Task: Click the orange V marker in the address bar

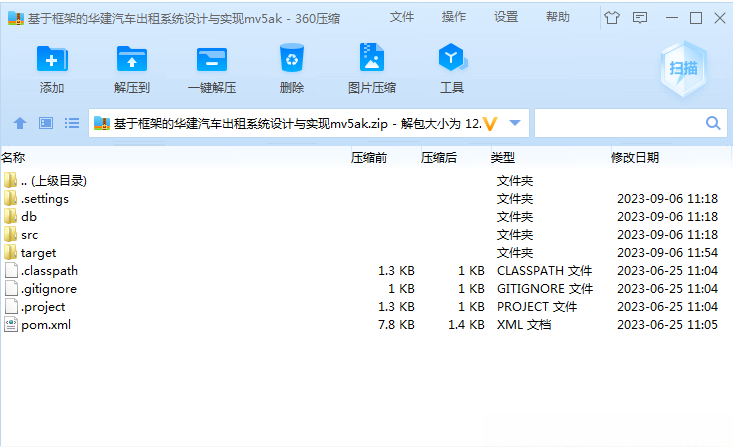Action: (490, 123)
